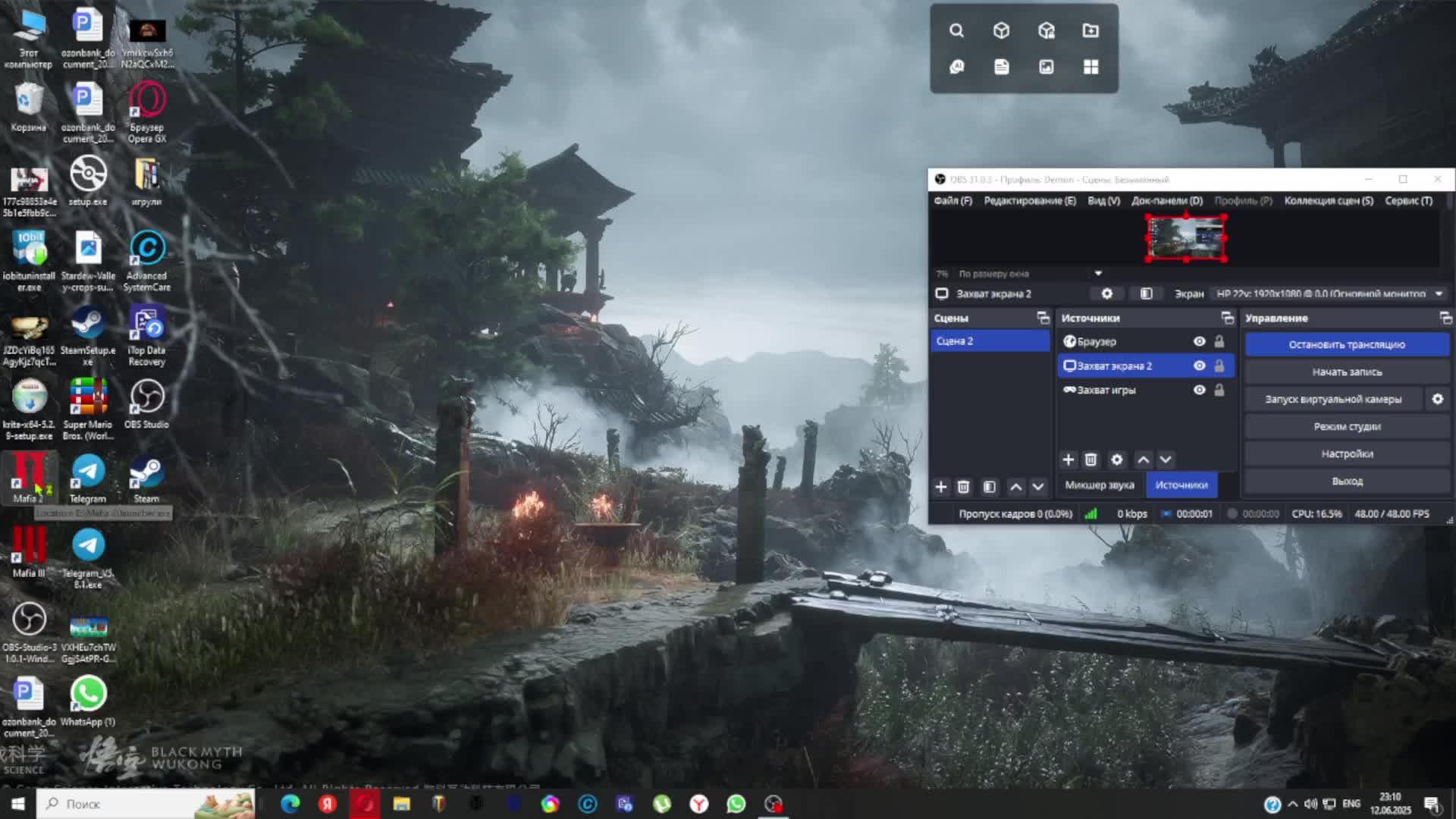The height and width of the screenshot is (819, 1456).
Task: Select the Захват игры source row
Action: 1145,390
